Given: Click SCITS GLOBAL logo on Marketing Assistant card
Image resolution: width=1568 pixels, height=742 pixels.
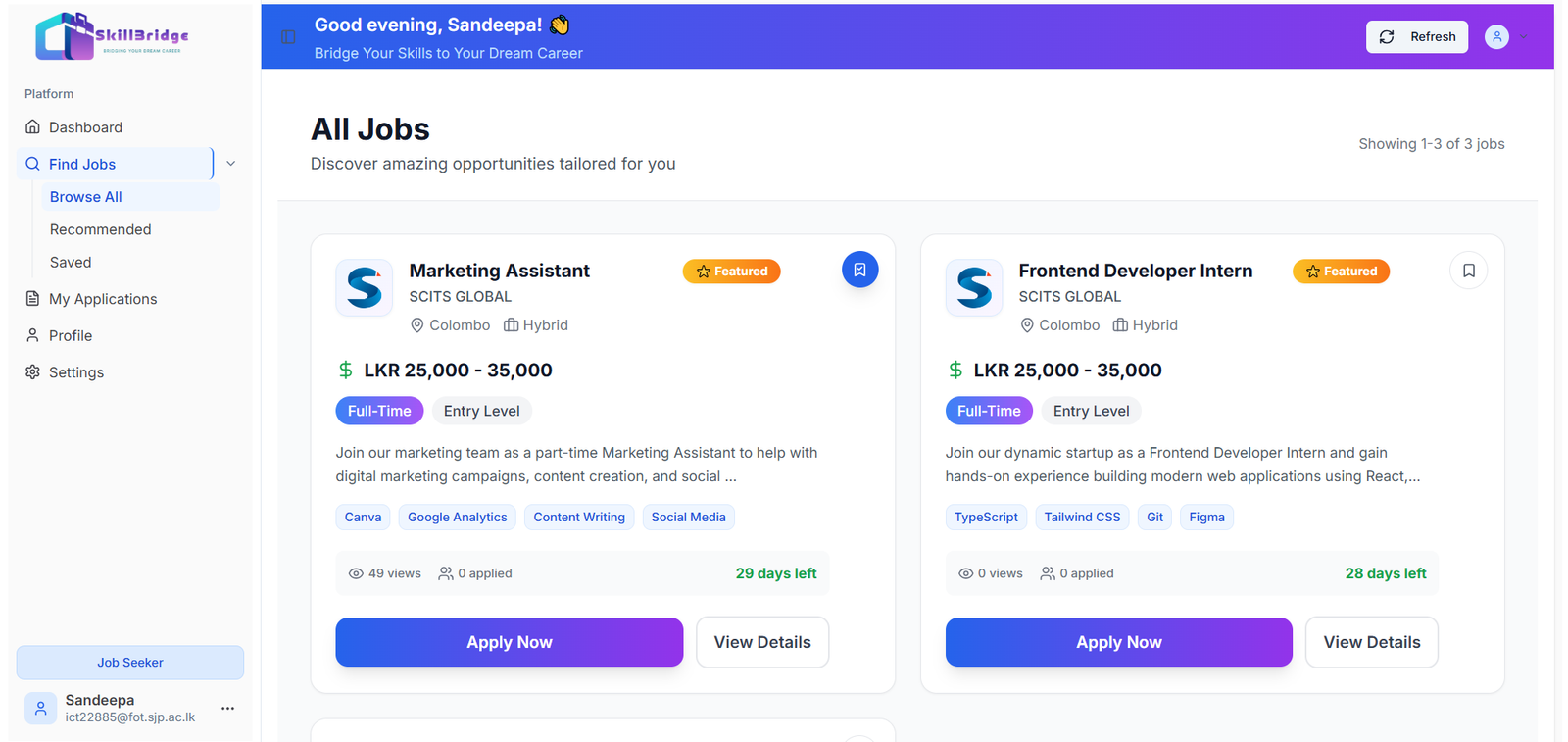Looking at the screenshot, I should click(x=365, y=288).
